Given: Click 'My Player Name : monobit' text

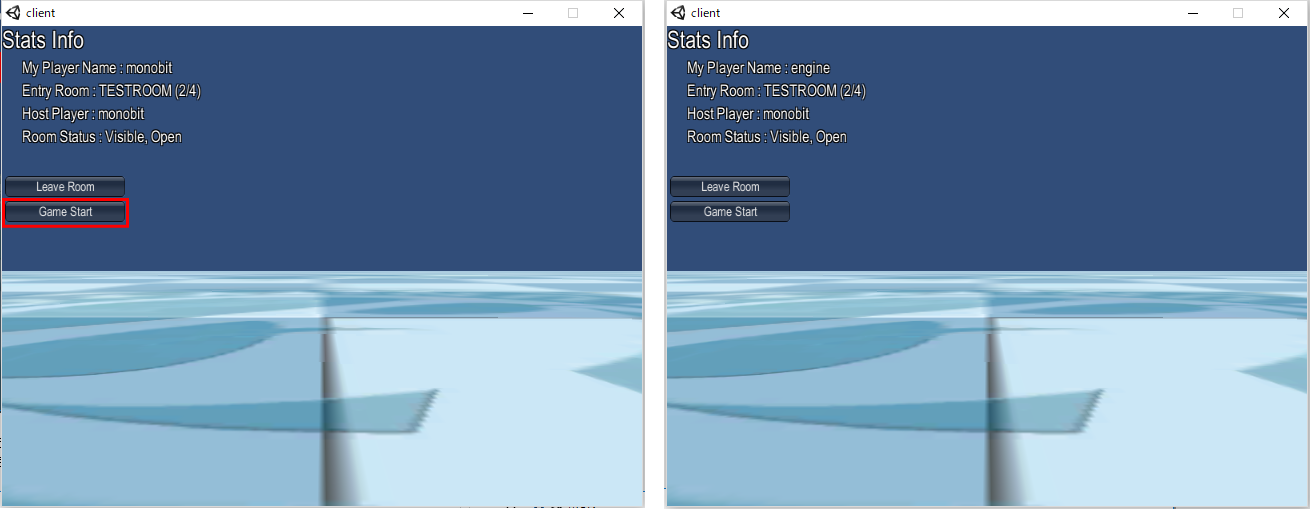Looking at the screenshot, I should click(x=97, y=68).
